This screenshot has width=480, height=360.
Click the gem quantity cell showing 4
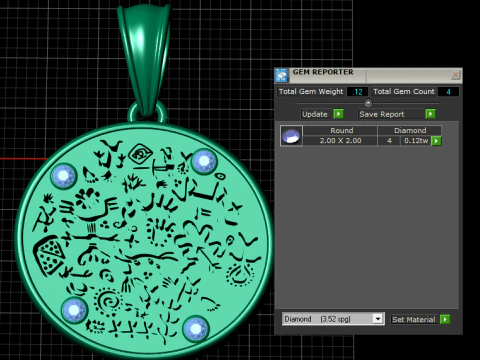tap(389, 141)
